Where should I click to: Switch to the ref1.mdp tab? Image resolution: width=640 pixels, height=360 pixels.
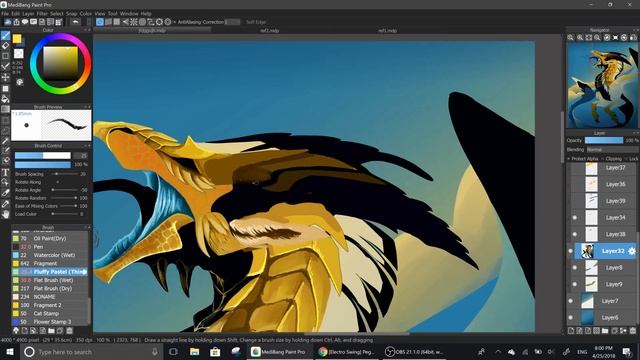[387, 31]
